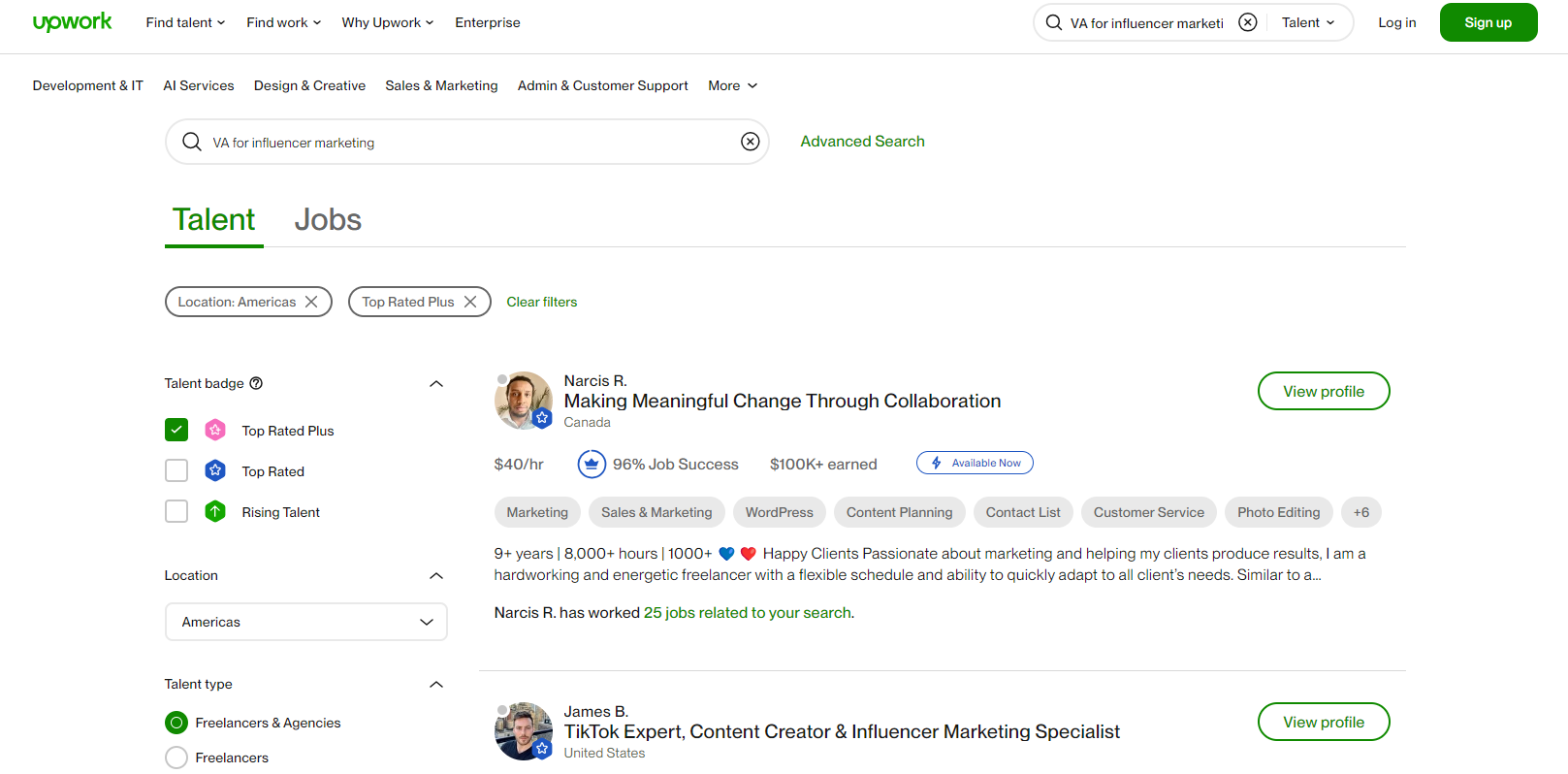Select the Freelancers radio option

pos(176,758)
